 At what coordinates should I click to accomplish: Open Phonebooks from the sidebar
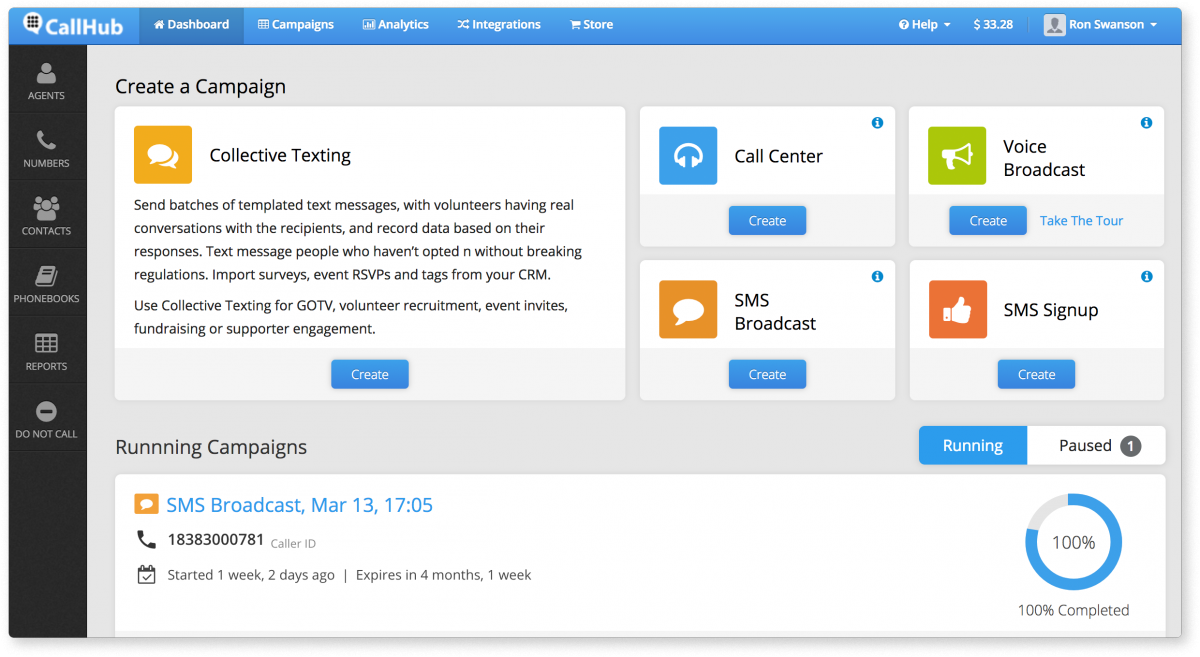coord(46,285)
